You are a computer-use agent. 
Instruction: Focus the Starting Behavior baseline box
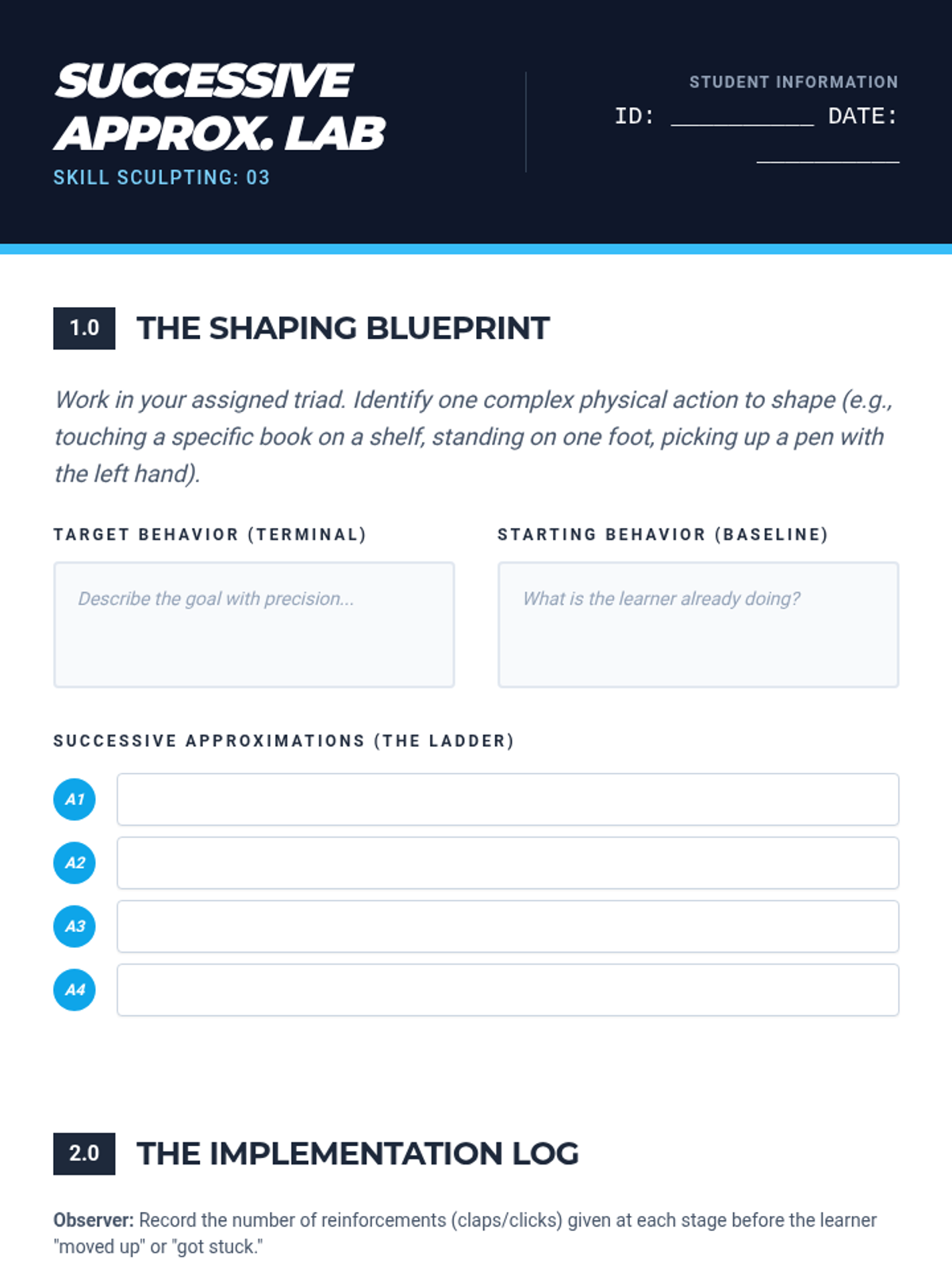pos(698,625)
